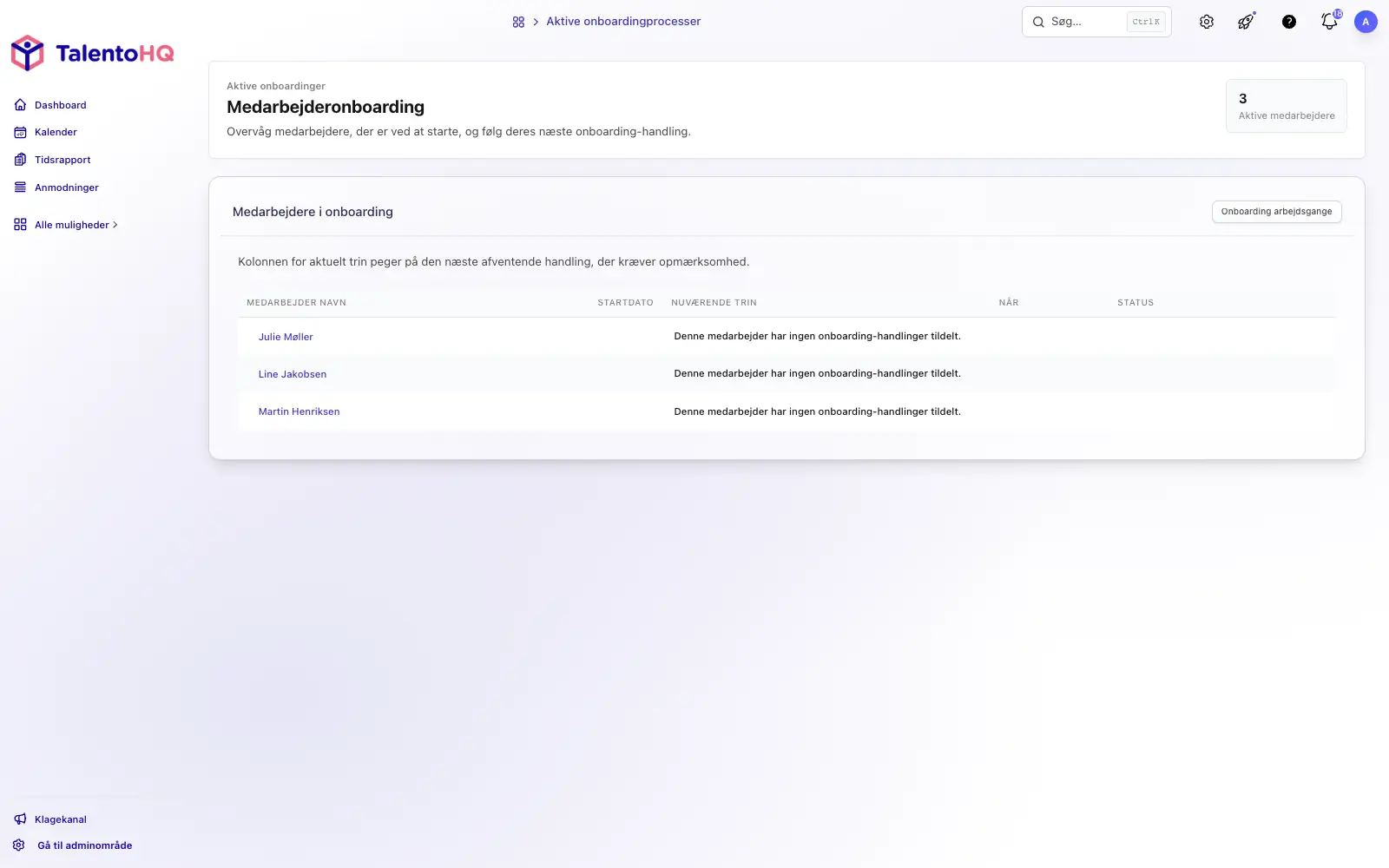This screenshot has width=1389, height=868.
Task: Click NUVÆRENDE TRIN column header
Action: (x=714, y=303)
